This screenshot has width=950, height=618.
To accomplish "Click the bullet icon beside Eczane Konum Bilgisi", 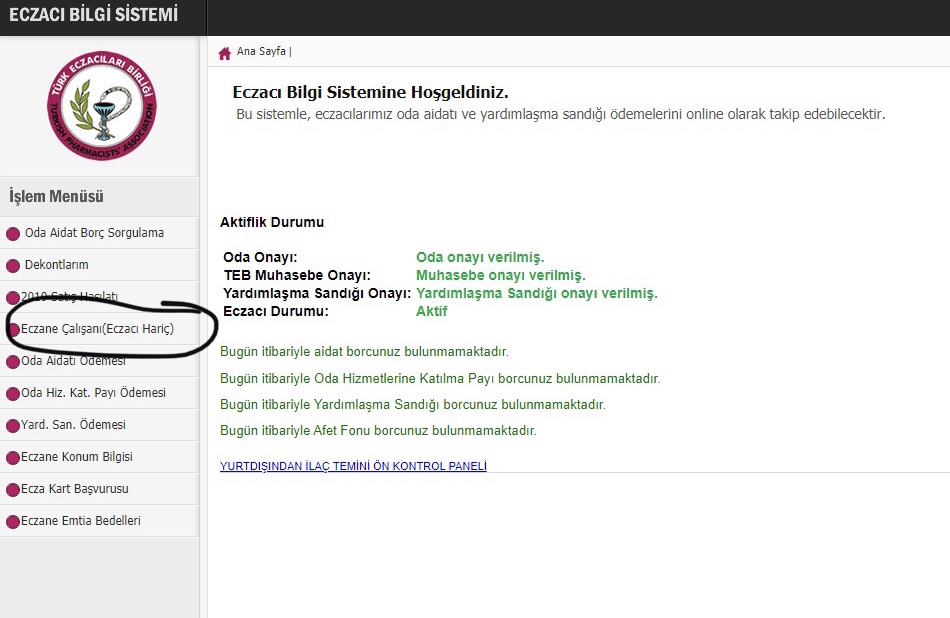I will pos(13,458).
